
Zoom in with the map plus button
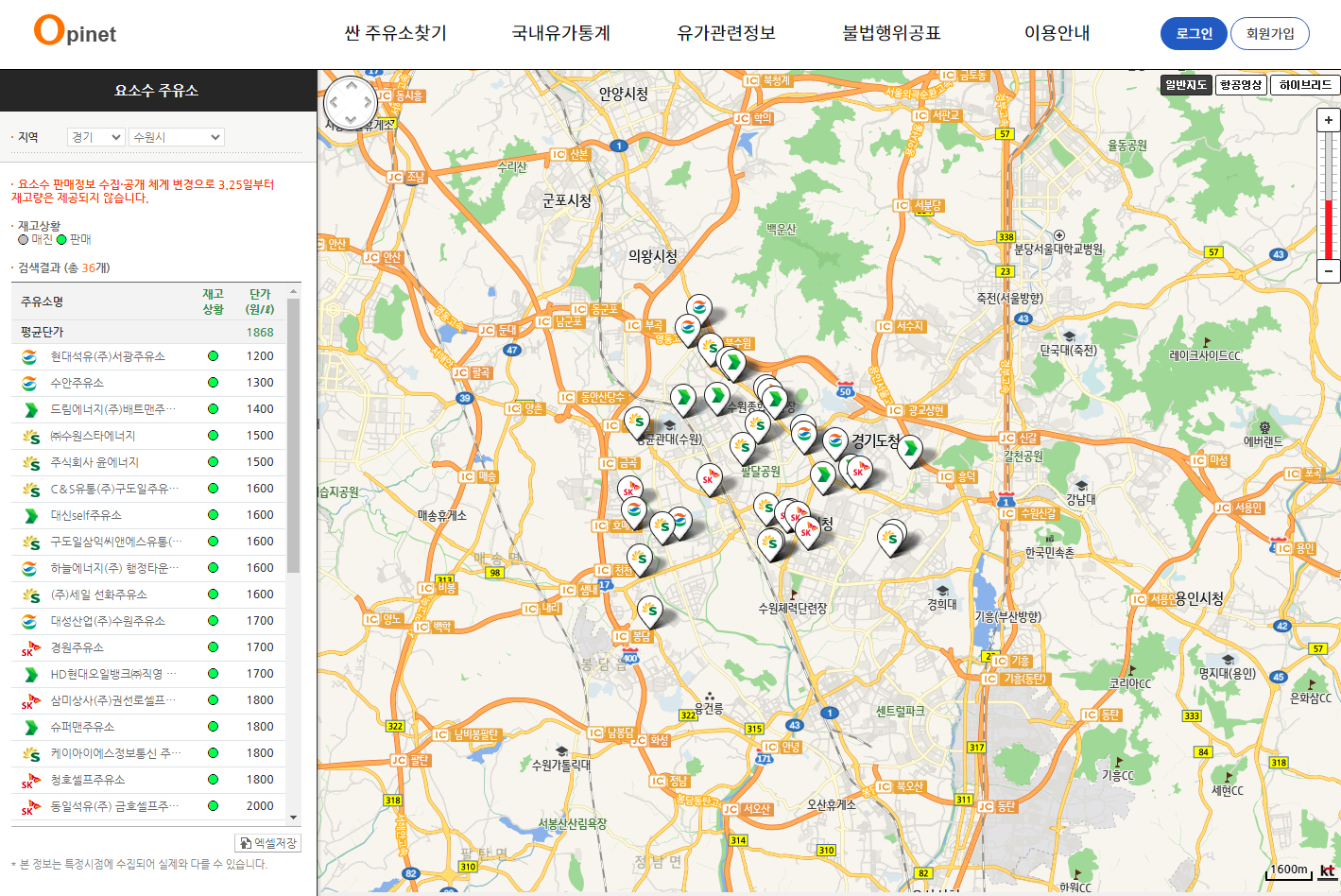(1329, 120)
